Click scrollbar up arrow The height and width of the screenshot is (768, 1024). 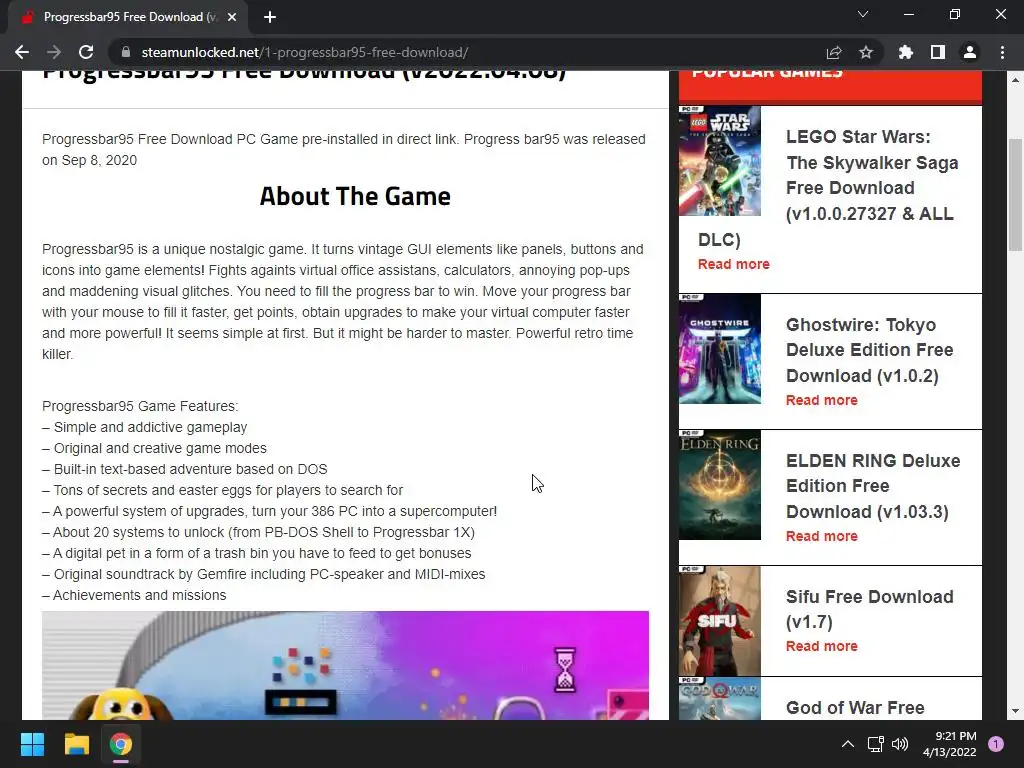click(1016, 80)
